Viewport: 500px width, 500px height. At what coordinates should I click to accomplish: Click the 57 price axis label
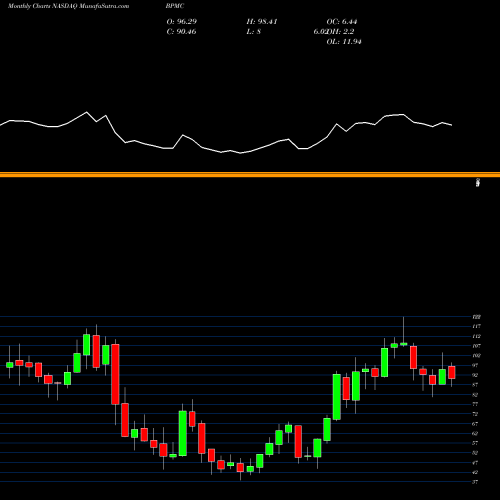(x=475, y=443)
